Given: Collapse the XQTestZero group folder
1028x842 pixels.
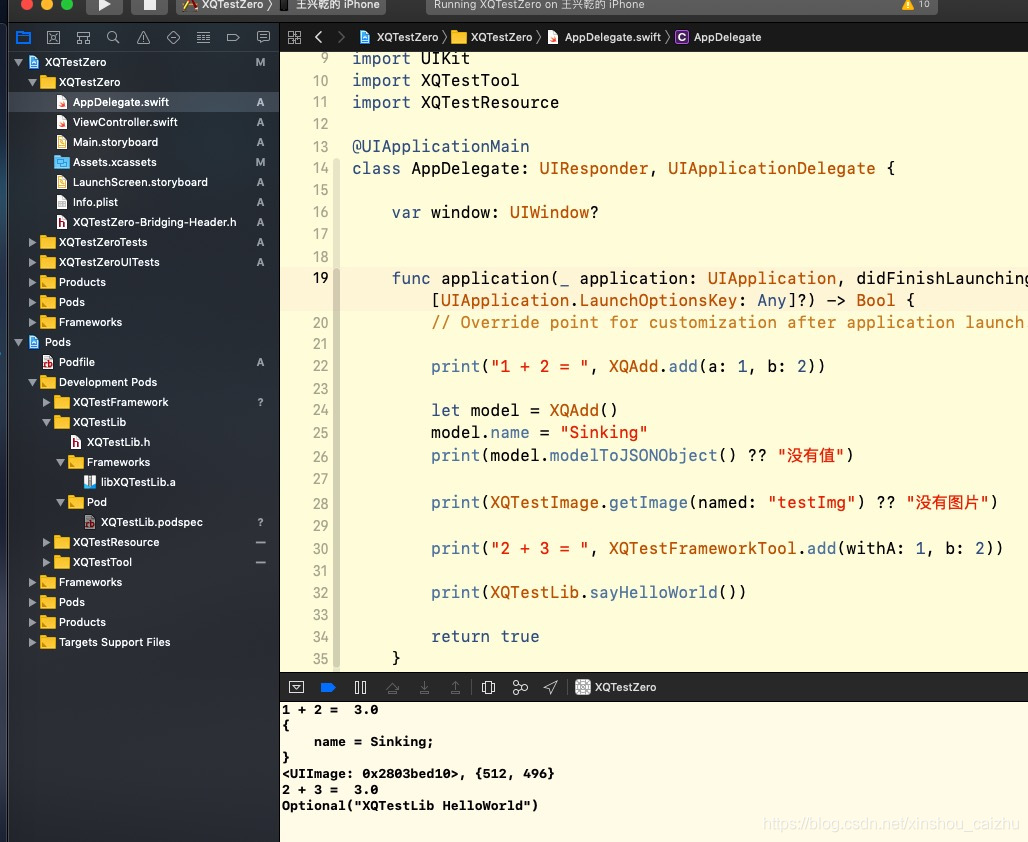Looking at the screenshot, I should [32, 83].
